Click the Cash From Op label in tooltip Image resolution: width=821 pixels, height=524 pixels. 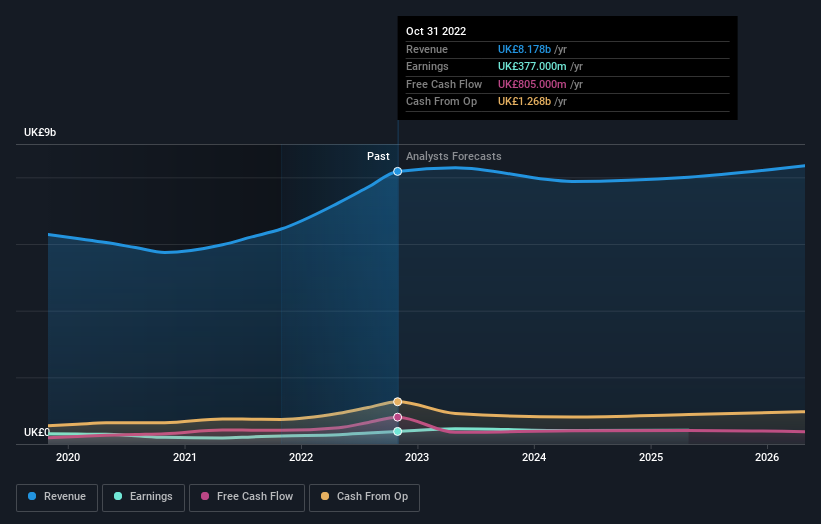coord(441,102)
